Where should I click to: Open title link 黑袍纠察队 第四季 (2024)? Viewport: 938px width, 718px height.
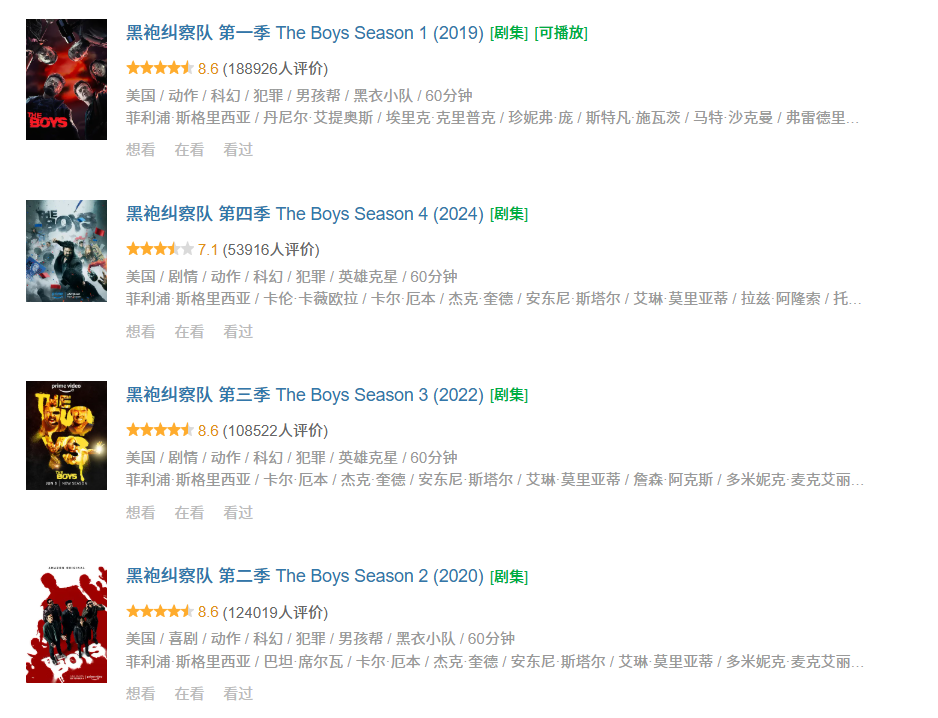coord(304,214)
